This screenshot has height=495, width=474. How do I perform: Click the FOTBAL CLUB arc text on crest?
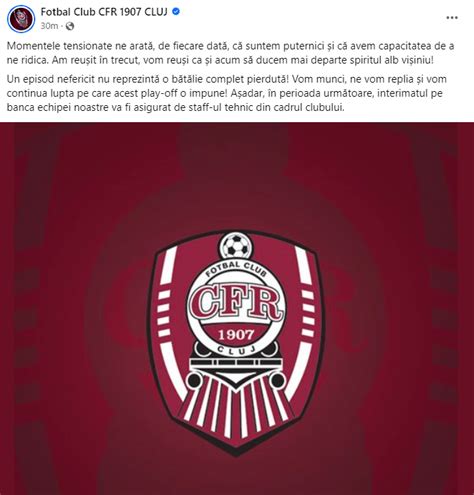tap(236, 268)
